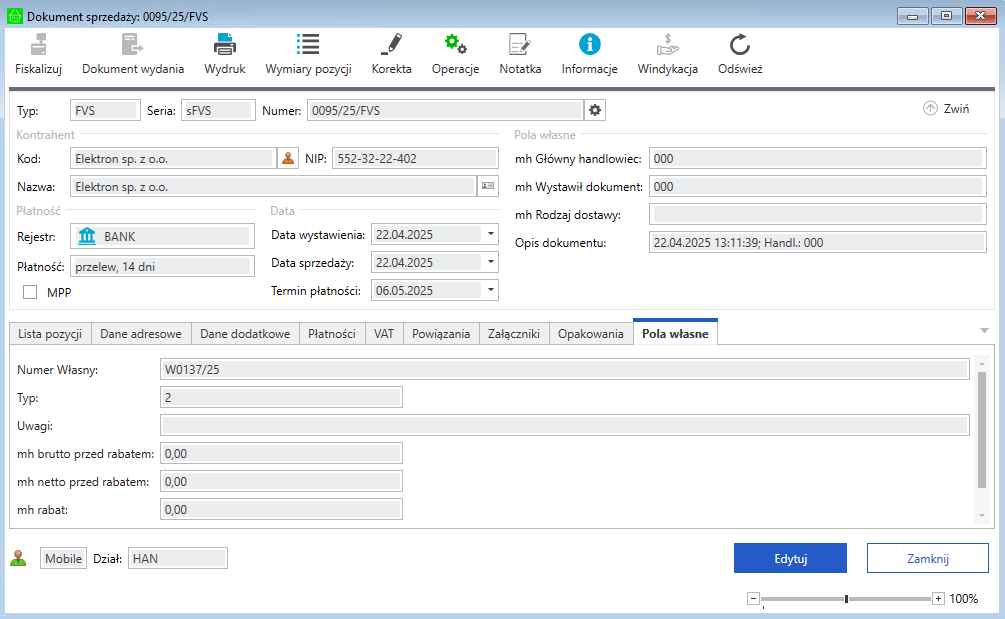The height and width of the screenshot is (619, 1005).
Task: Toggle the MPP checkbox
Action: 30,292
